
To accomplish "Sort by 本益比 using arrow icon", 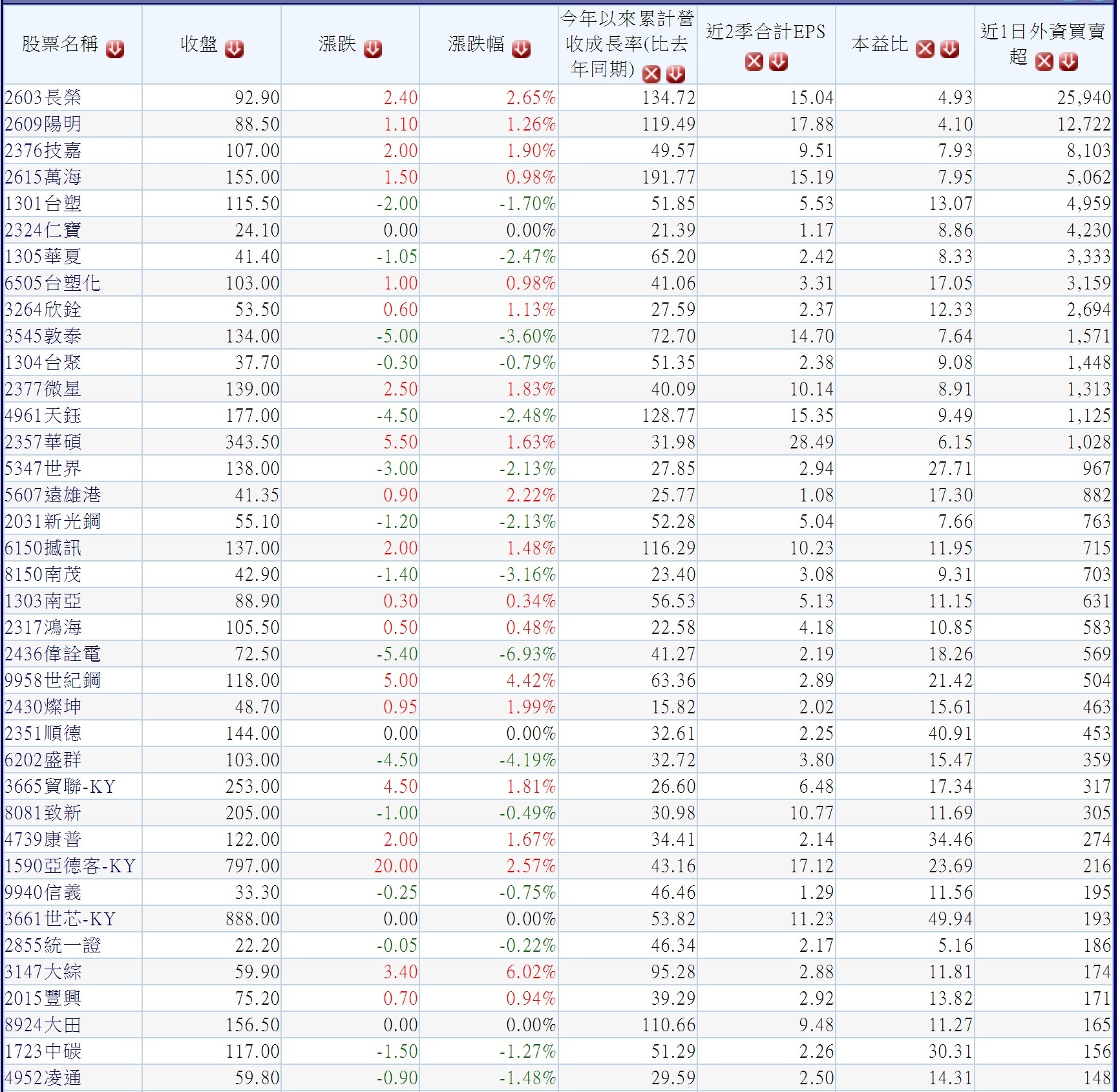I will pos(949,48).
